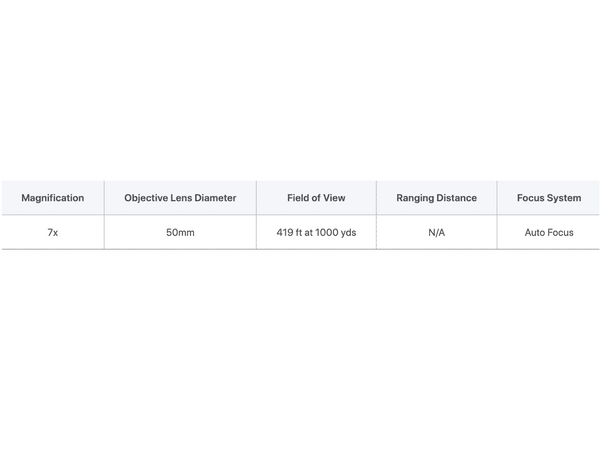Click header divider between Magnification and Objective Lens Diameter

pyautogui.click(x=104, y=198)
